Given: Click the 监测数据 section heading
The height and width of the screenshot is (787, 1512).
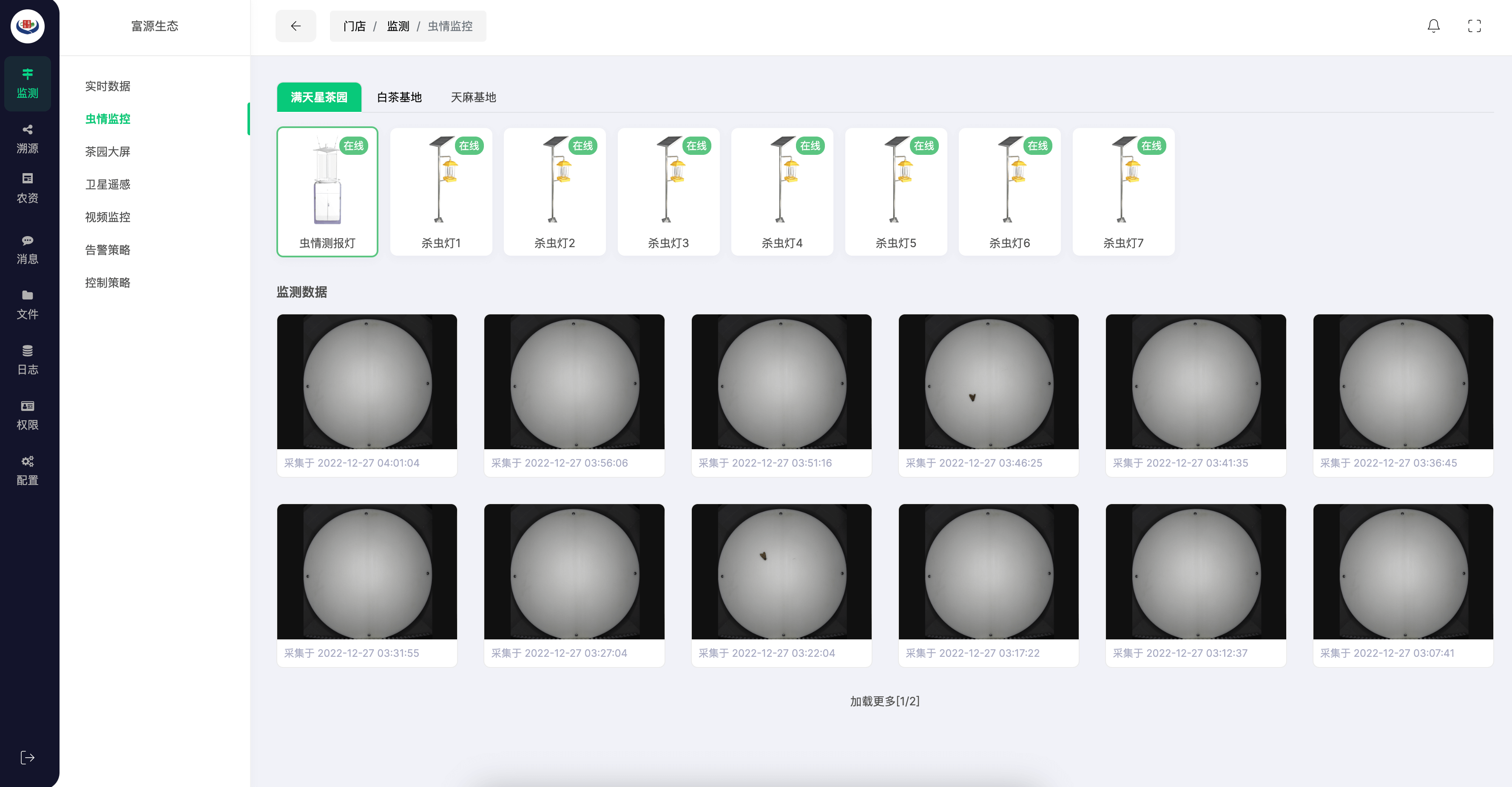Looking at the screenshot, I should coord(302,292).
